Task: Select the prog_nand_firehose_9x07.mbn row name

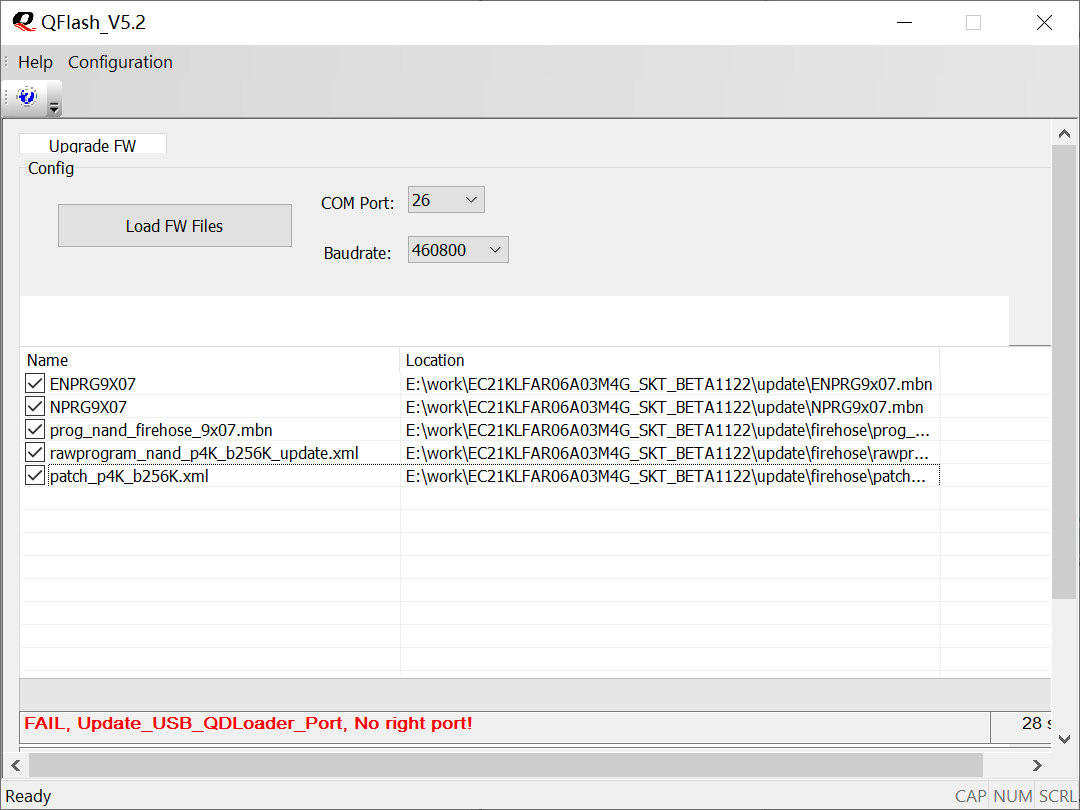Action: (x=161, y=430)
